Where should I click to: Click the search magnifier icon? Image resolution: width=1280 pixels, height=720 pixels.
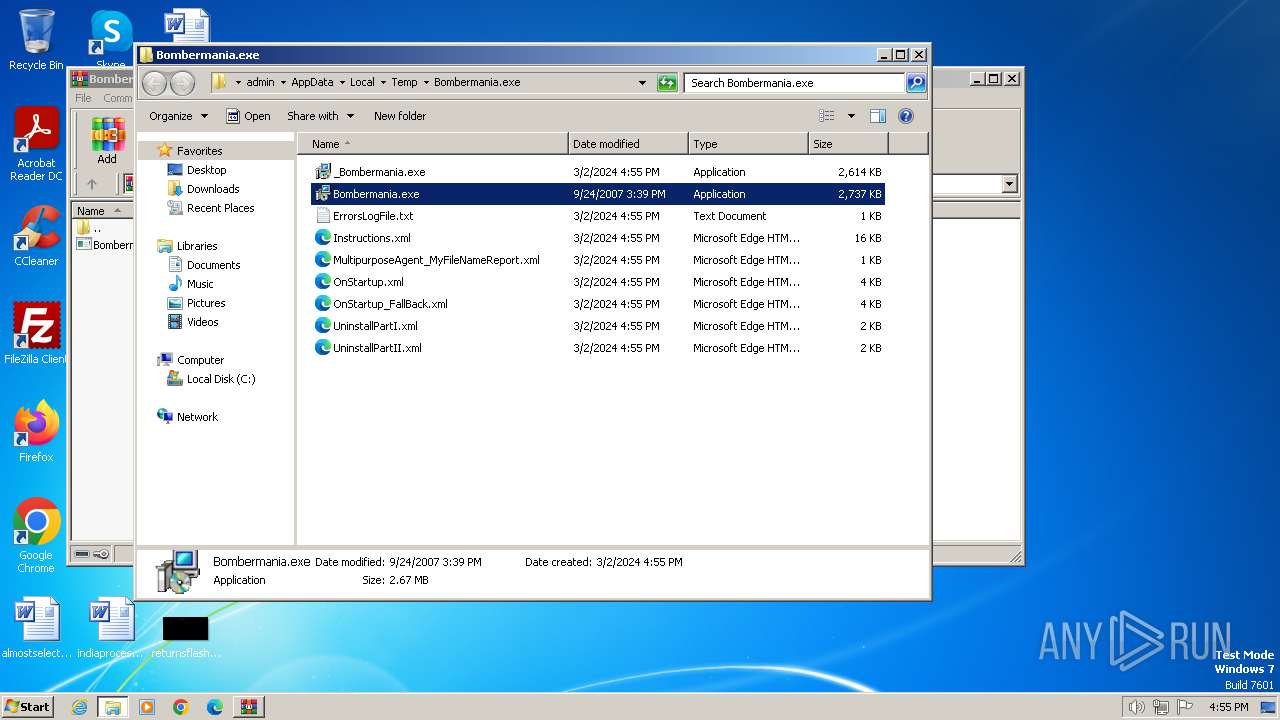pyautogui.click(x=915, y=83)
